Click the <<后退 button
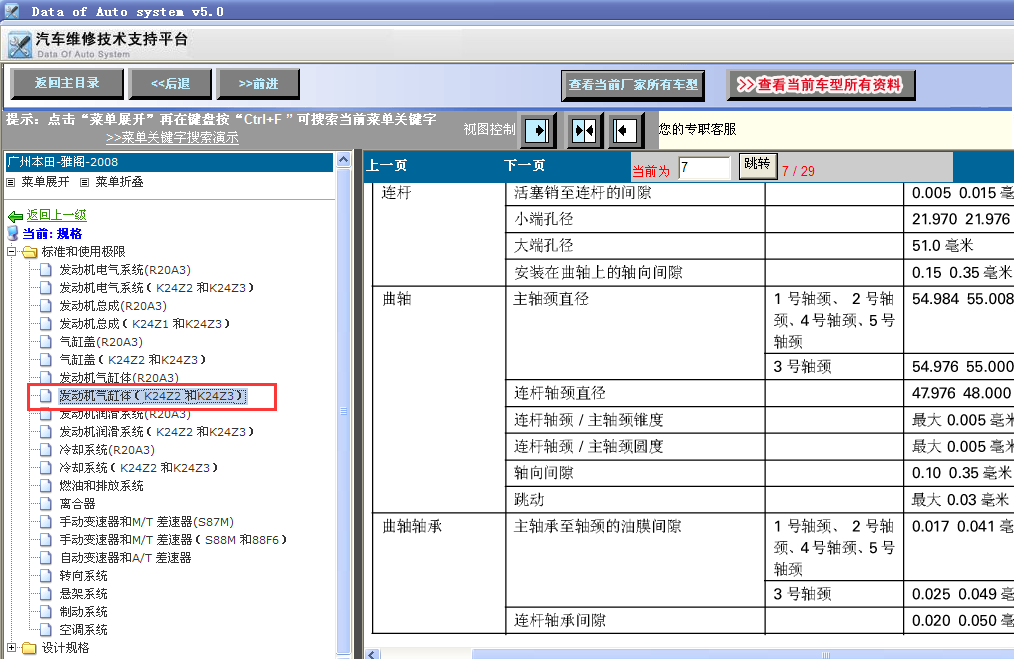 click(x=170, y=84)
